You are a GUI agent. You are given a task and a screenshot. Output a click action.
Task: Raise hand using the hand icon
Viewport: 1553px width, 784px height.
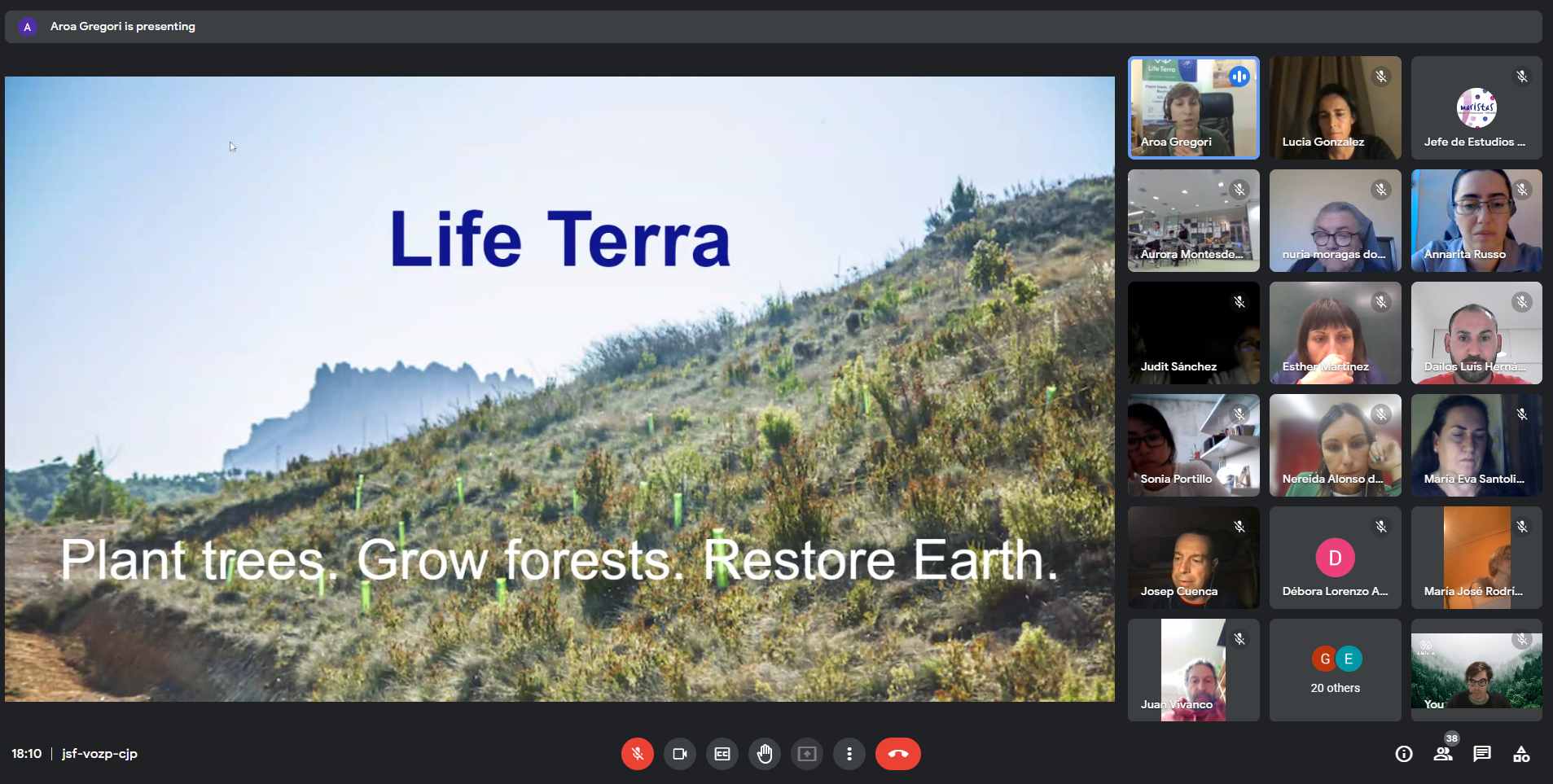(x=765, y=754)
